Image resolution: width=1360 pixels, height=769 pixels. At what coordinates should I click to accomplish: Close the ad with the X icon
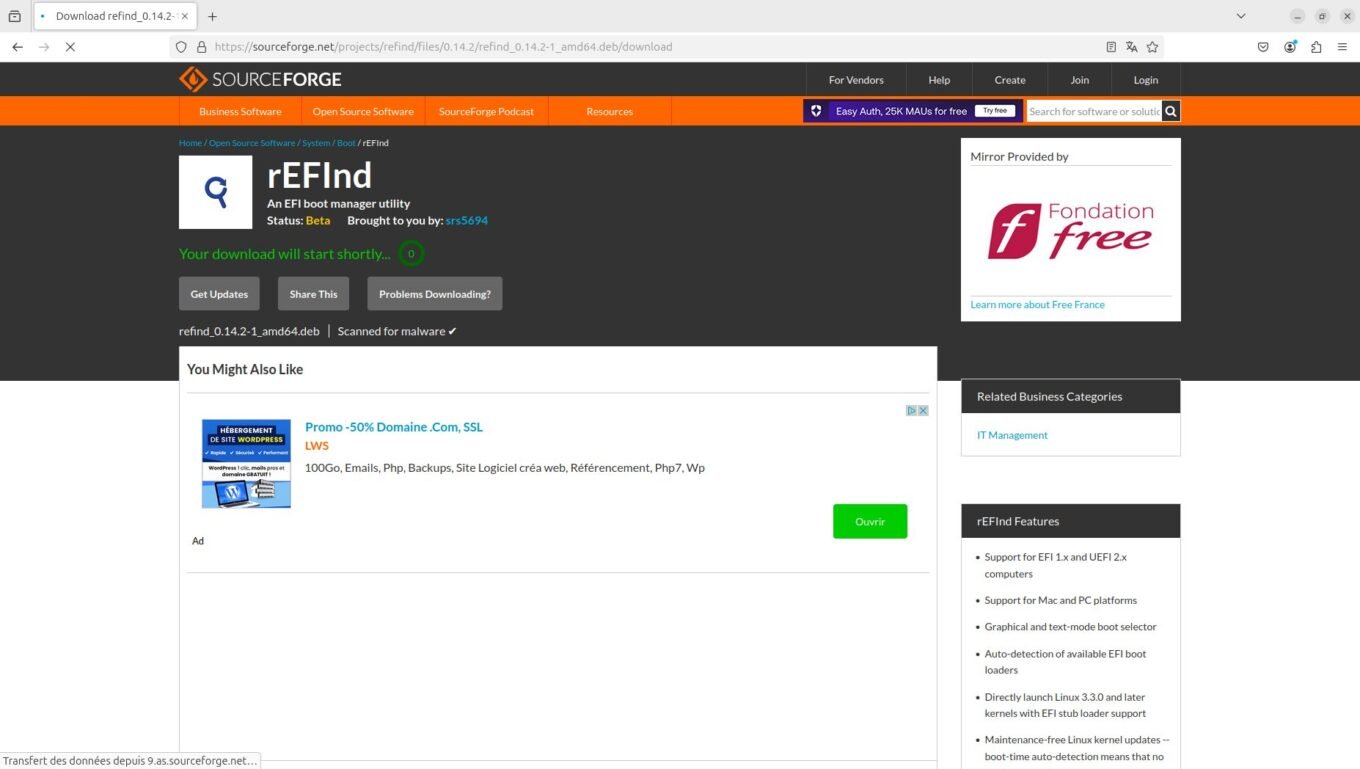pos(923,411)
